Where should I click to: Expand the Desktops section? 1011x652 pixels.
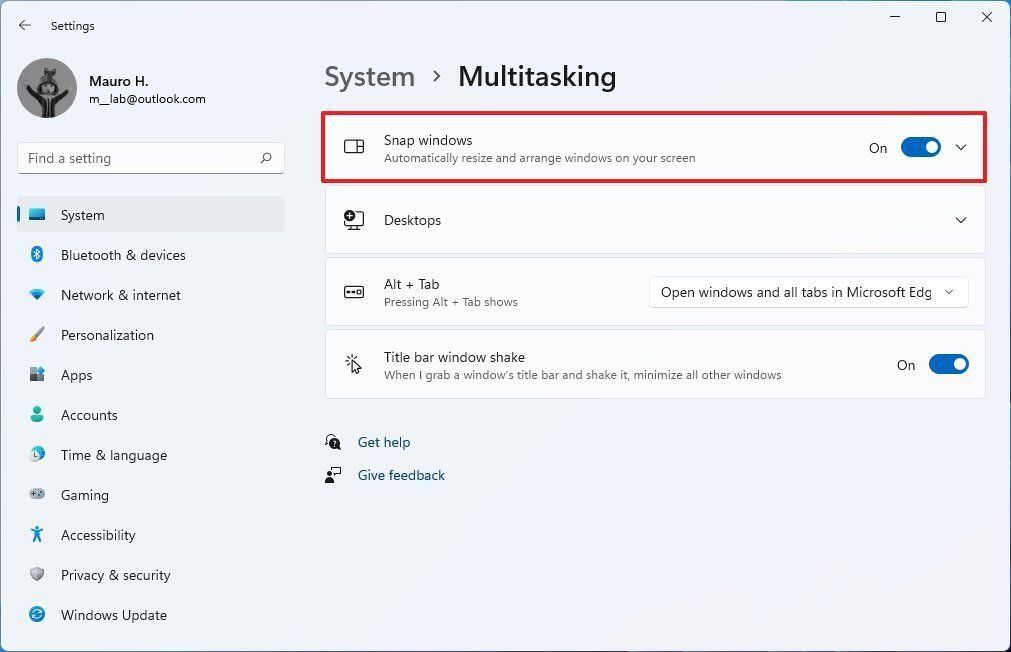(960, 220)
